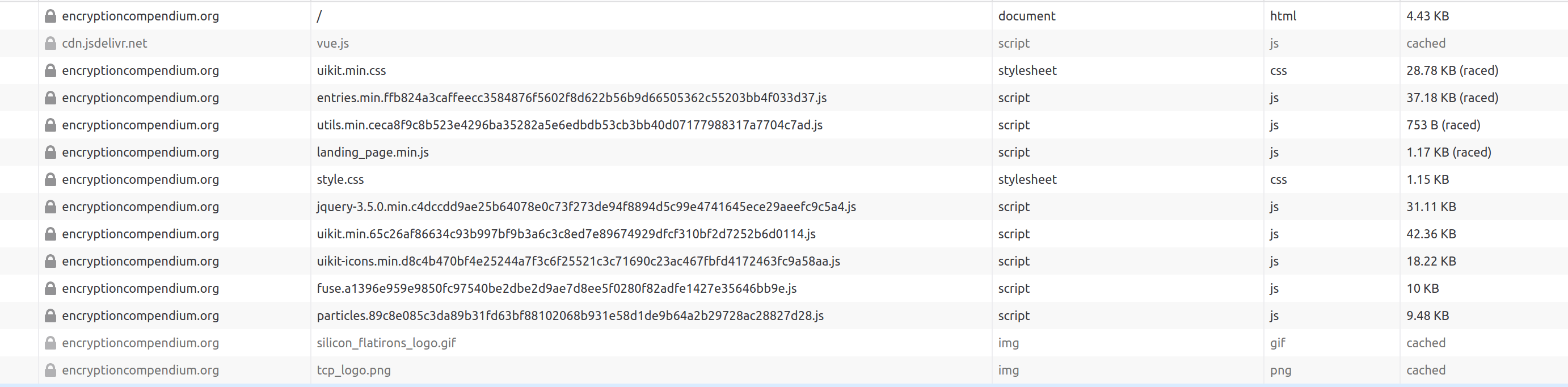Click the lock icon for the particles script request
This screenshot has height=387, width=1568.
pyautogui.click(x=51, y=316)
